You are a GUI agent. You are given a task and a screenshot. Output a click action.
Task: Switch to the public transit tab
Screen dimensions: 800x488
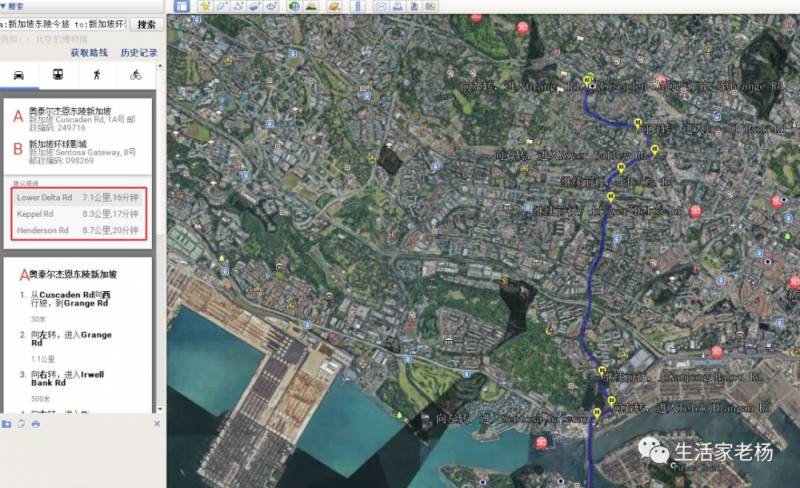pyautogui.click(x=58, y=75)
